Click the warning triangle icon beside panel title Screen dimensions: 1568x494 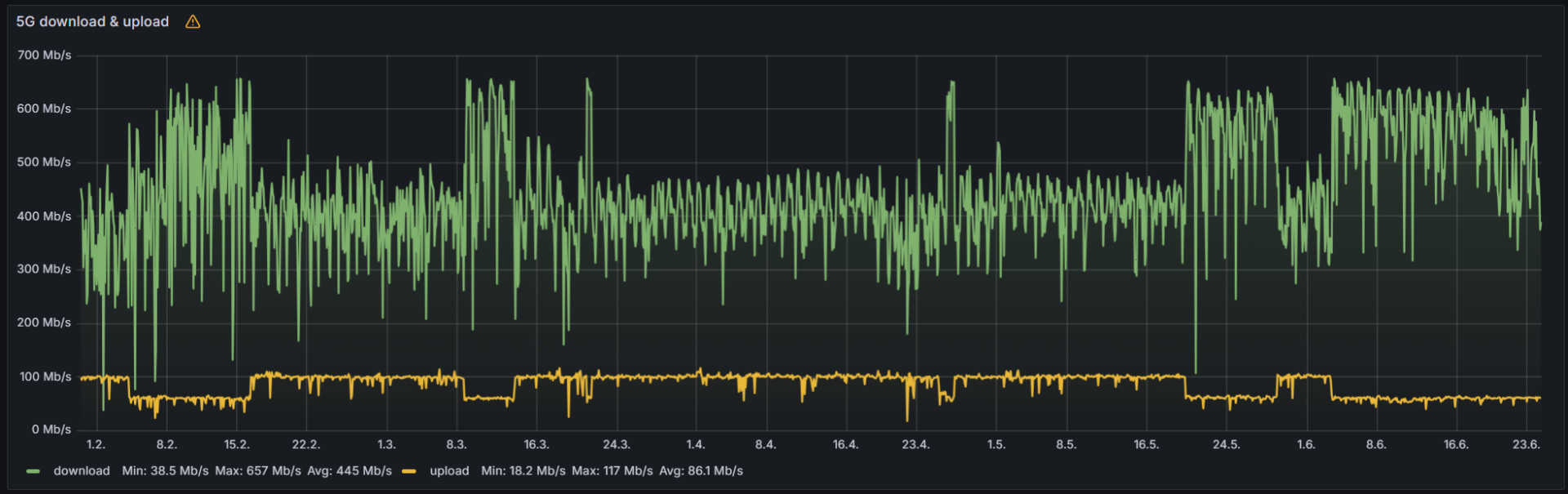[193, 22]
